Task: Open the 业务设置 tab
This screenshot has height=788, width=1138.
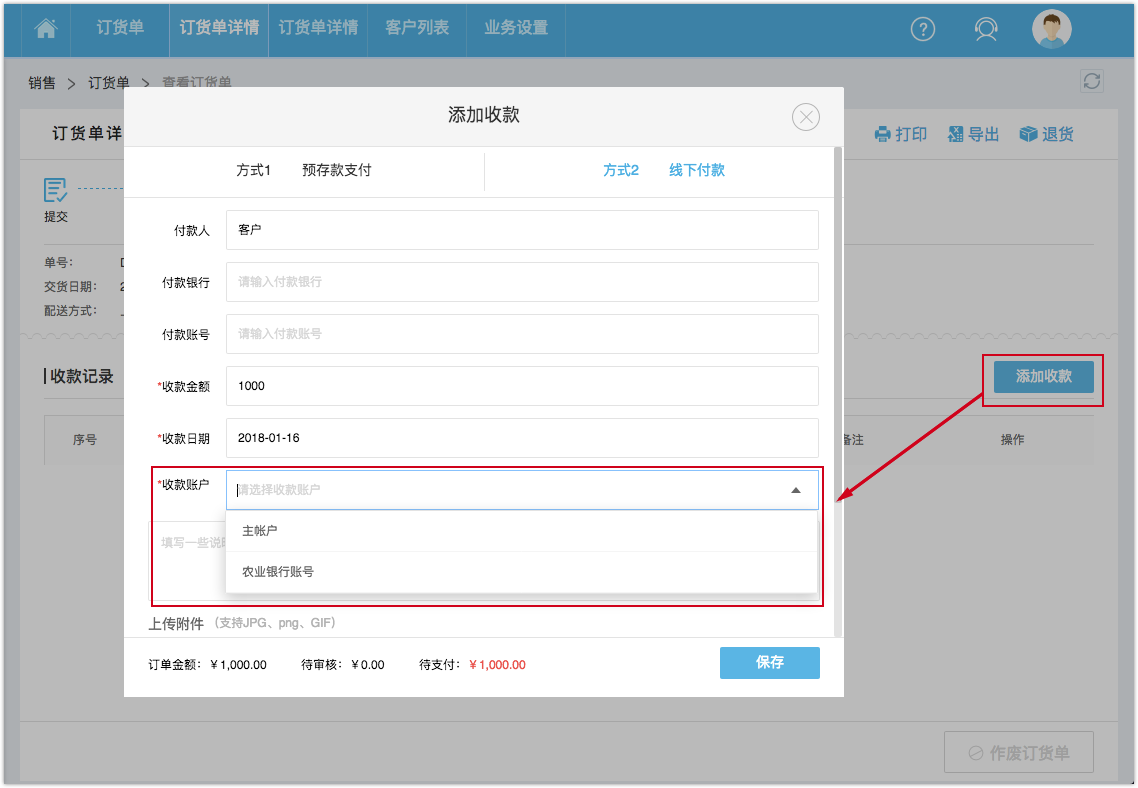Action: pos(516,29)
